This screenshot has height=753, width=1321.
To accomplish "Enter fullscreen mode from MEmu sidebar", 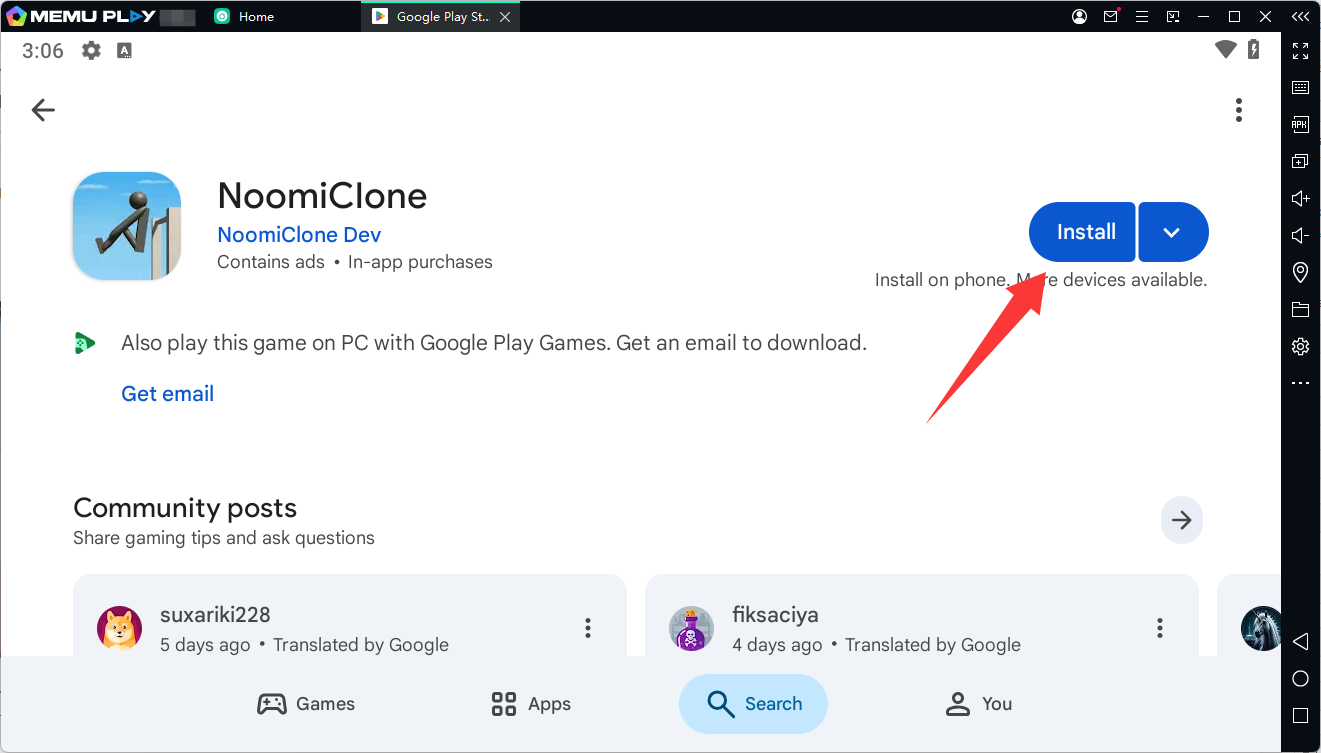I will point(1300,51).
